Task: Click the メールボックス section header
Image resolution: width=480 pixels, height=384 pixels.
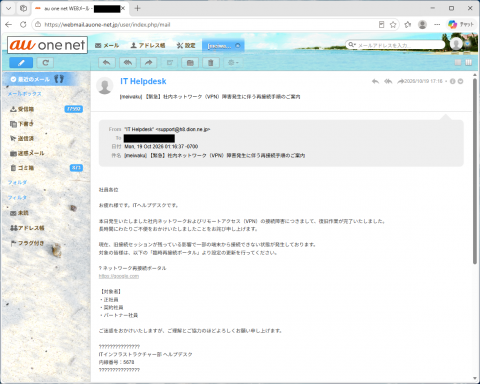Action: (x=25, y=94)
